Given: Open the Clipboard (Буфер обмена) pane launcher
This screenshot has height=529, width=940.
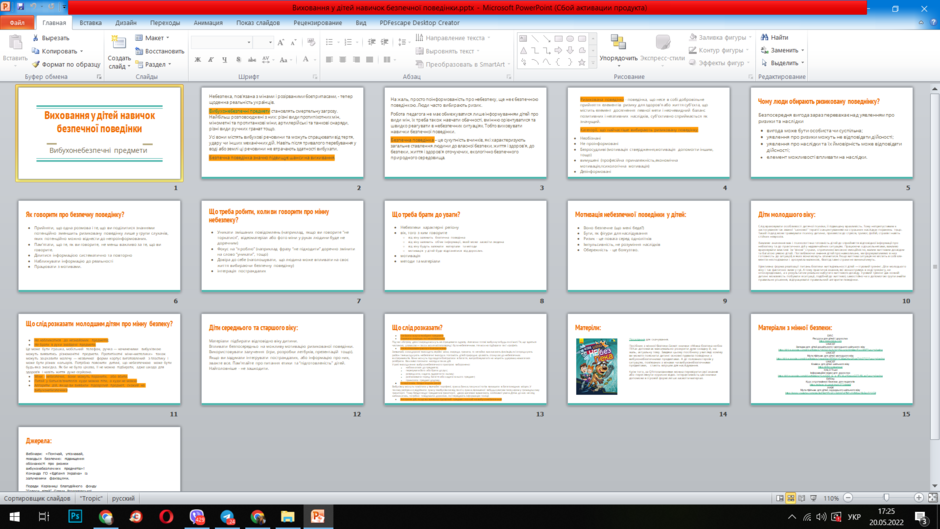Looking at the screenshot, I should 99,77.
